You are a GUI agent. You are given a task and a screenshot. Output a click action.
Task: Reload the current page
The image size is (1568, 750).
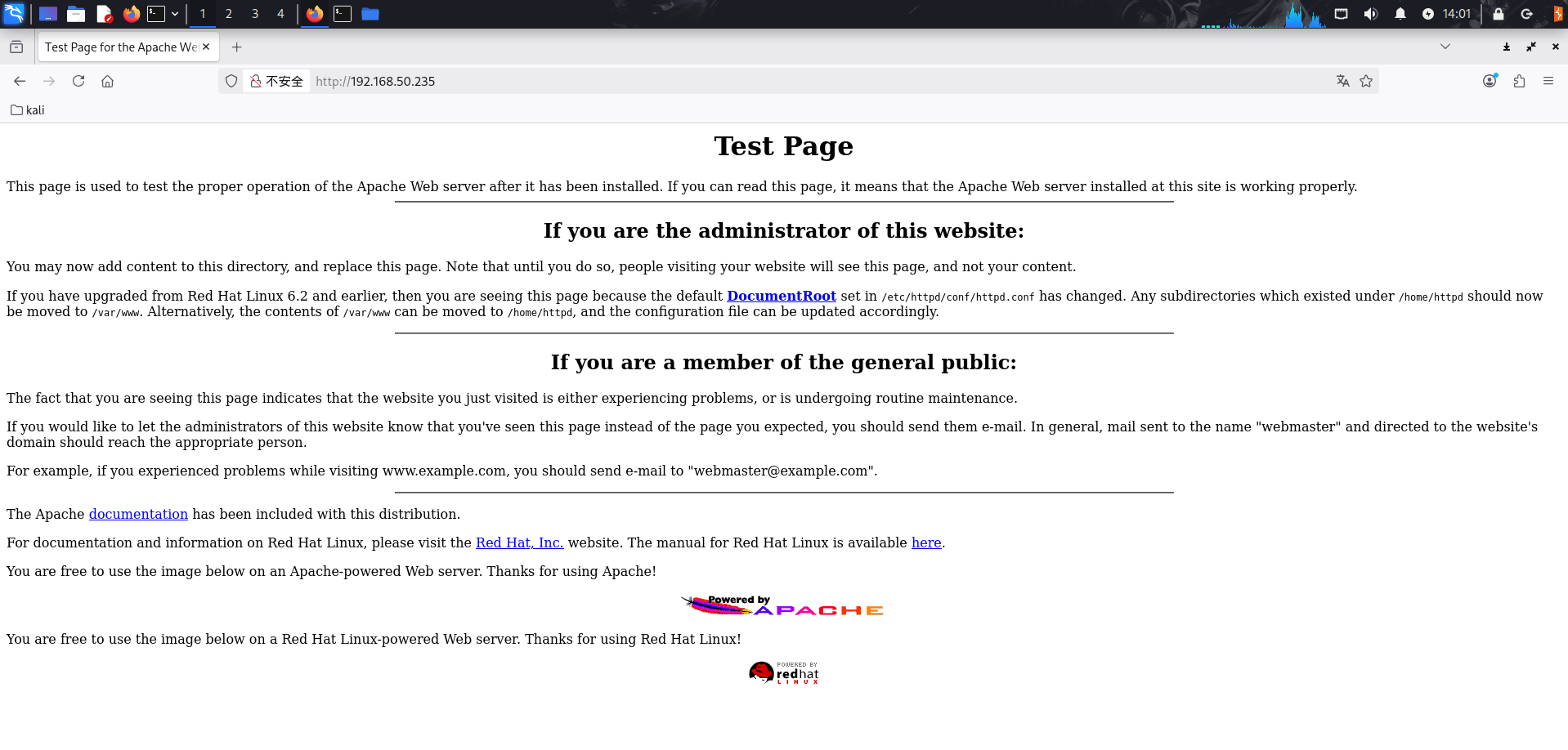click(78, 81)
